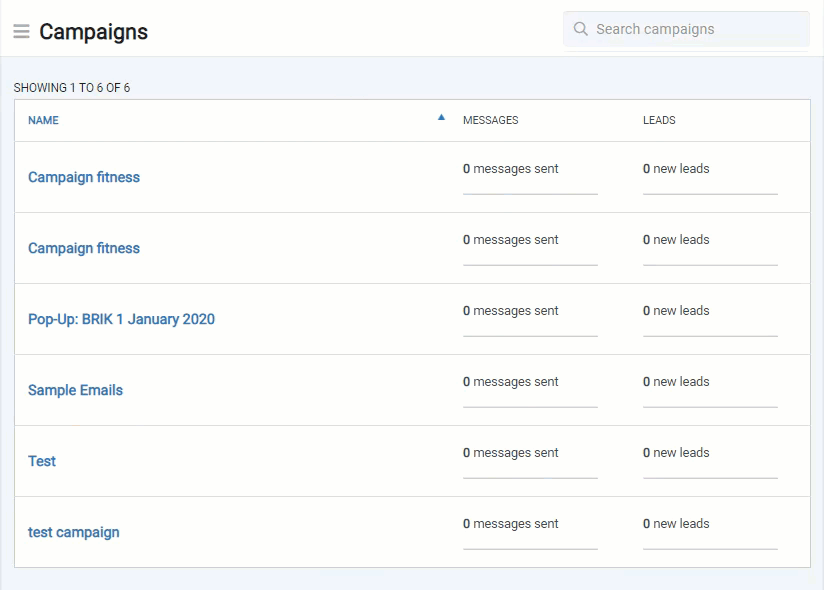
Task: Click new leads progress bar for Test
Action: click(710, 478)
